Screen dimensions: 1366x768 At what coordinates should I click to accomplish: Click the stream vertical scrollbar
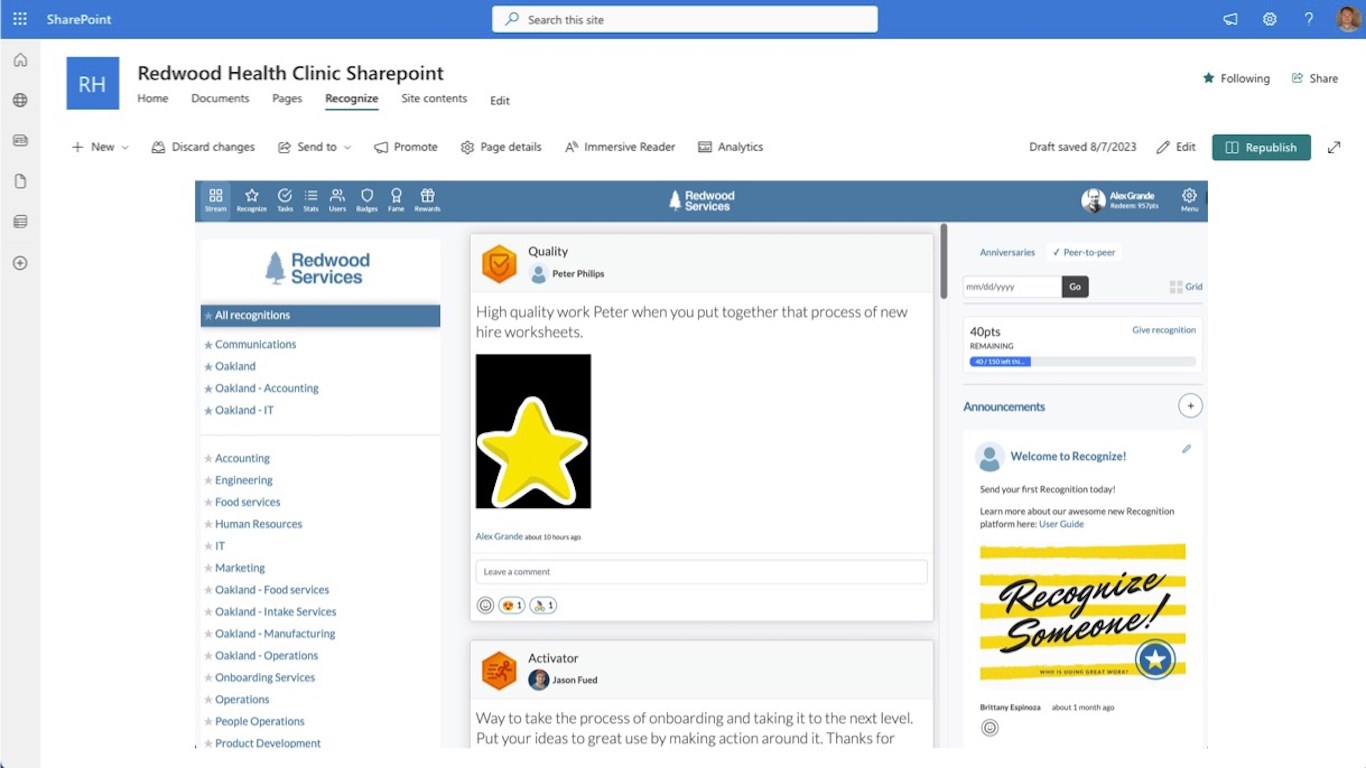(943, 260)
